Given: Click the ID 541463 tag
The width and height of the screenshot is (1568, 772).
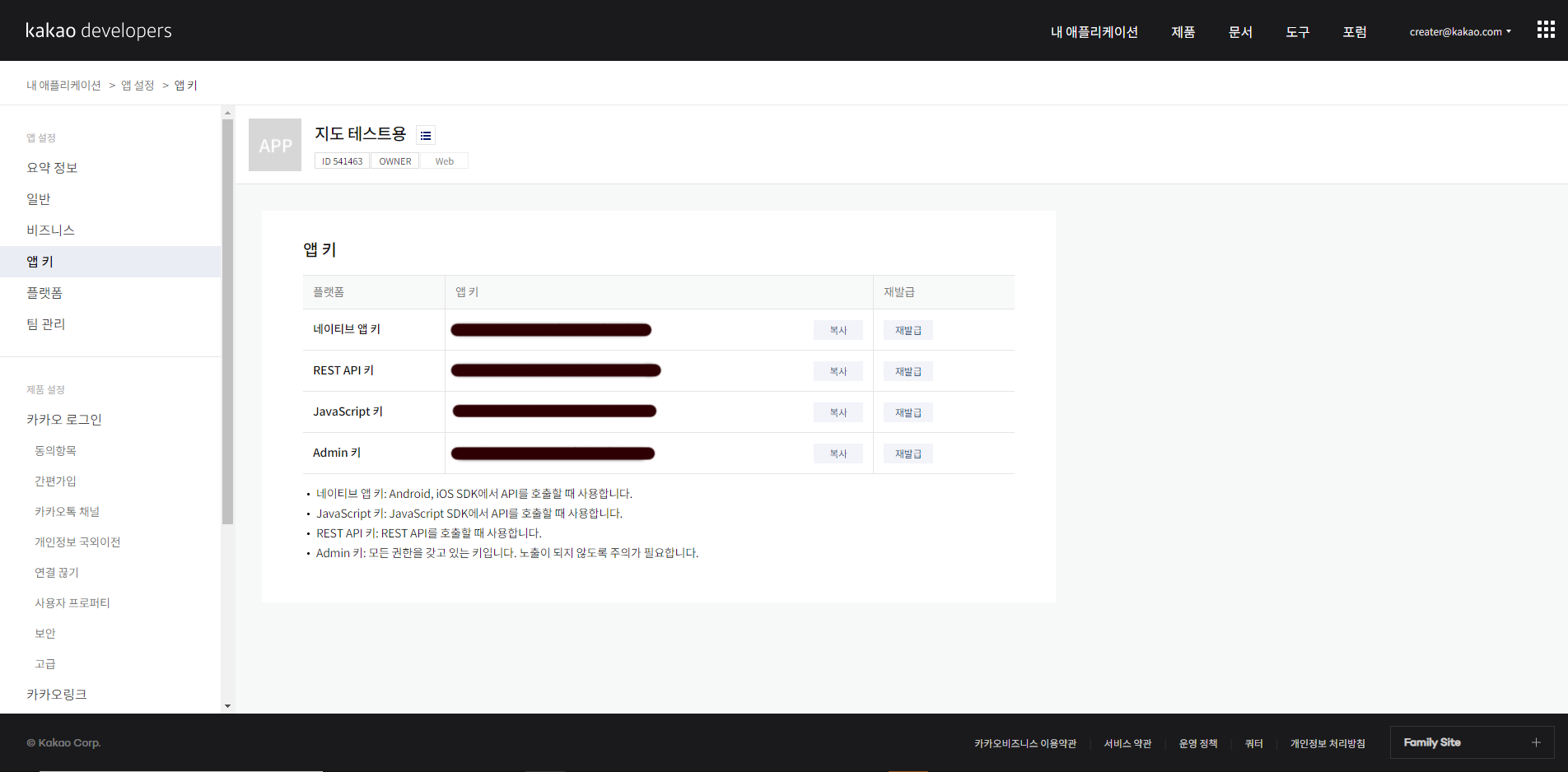Looking at the screenshot, I should tap(342, 161).
